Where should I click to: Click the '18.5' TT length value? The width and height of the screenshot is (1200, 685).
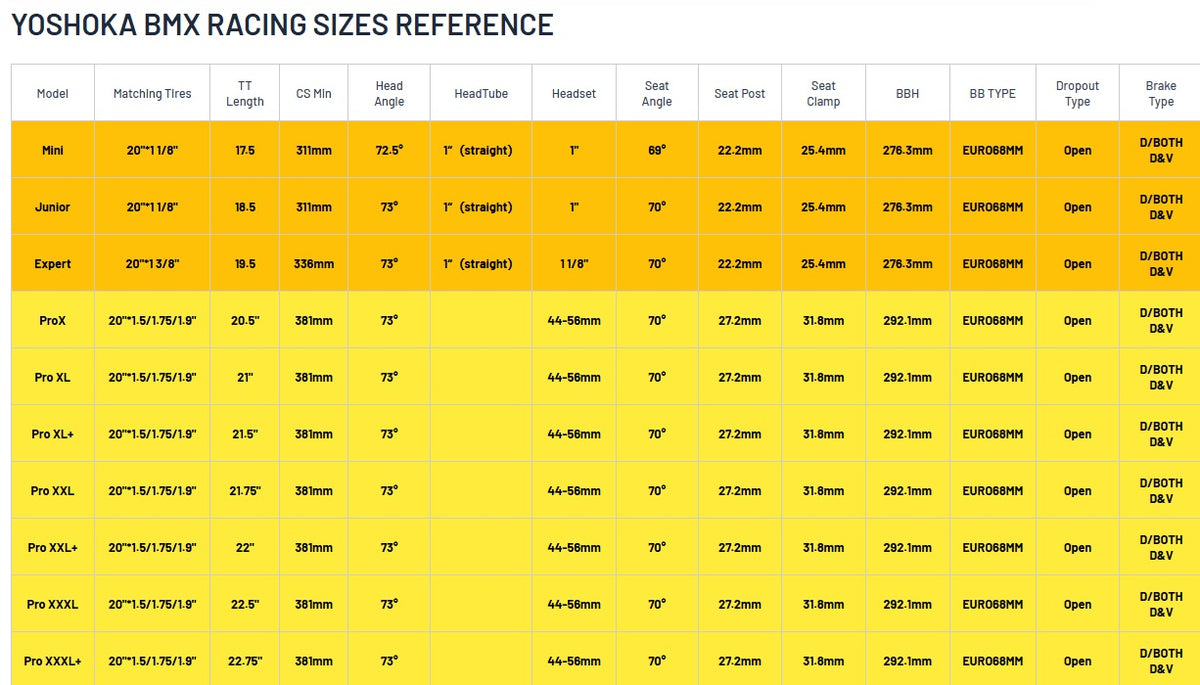click(x=245, y=207)
